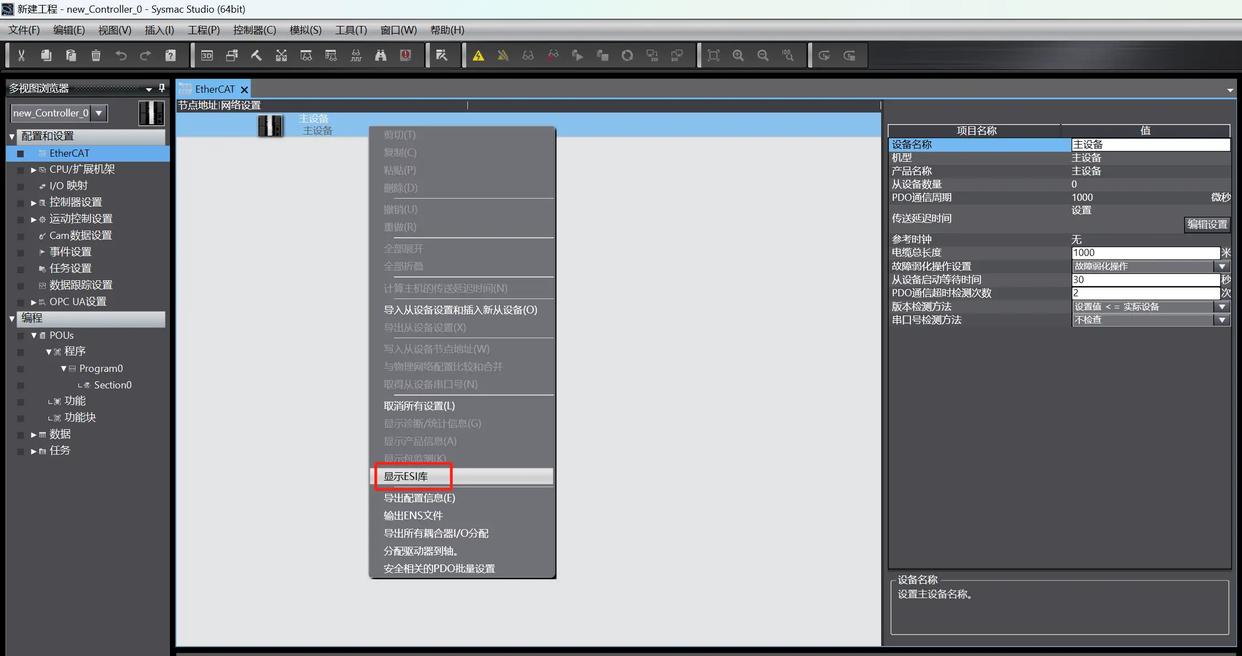The image size is (1242, 656).
Task: Choose 导入从设备设置和插入新从设备 menu entry
Action: 460,310
